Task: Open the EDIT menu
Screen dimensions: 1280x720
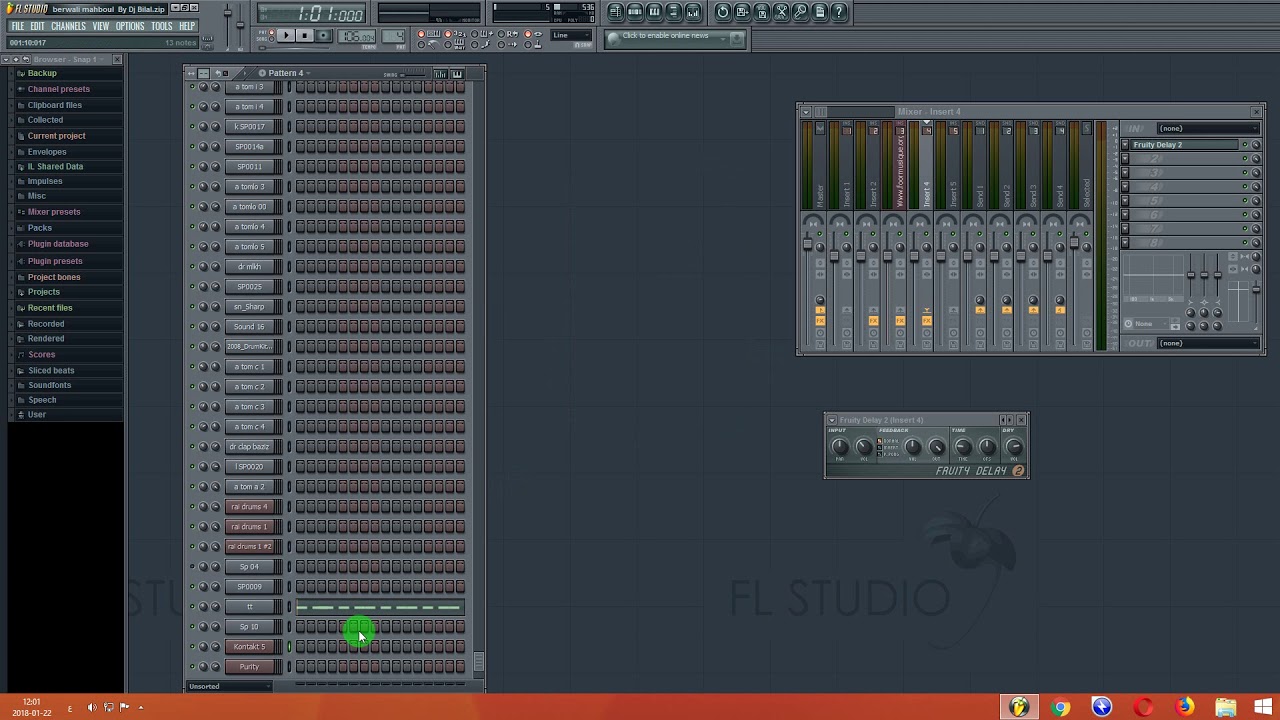Action: (37, 26)
